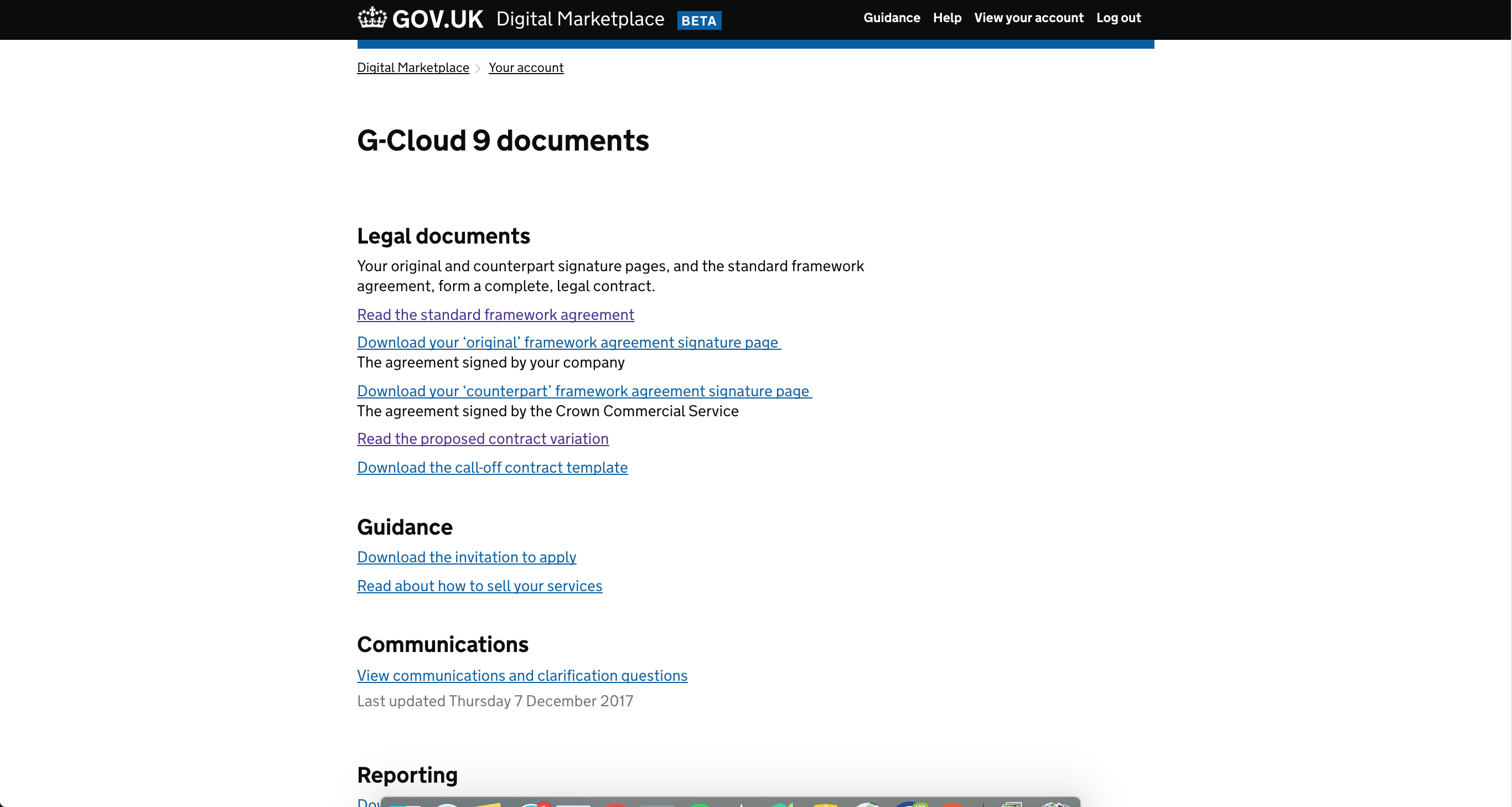View communications and clarification questions
The height and width of the screenshot is (807, 1512).
(x=522, y=675)
